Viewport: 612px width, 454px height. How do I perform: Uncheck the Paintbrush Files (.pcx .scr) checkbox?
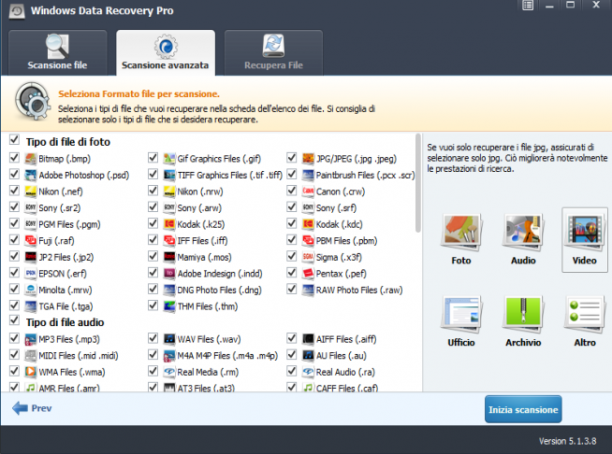pyautogui.click(x=292, y=174)
